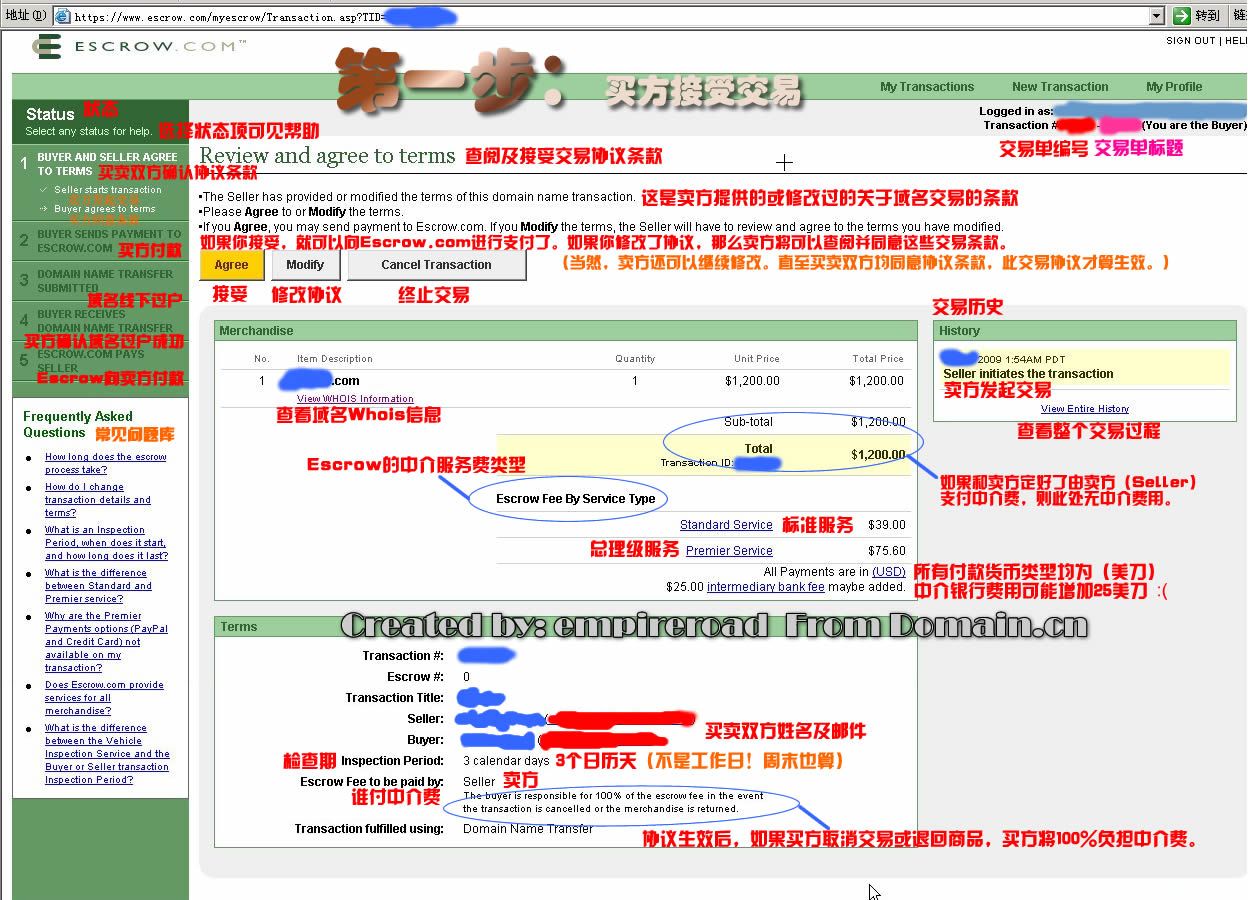The width and height of the screenshot is (1248, 900).
Task: Open FAQ 'How do I change transaction details and terms?'
Action: pyautogui.click(x=98, y=500)
